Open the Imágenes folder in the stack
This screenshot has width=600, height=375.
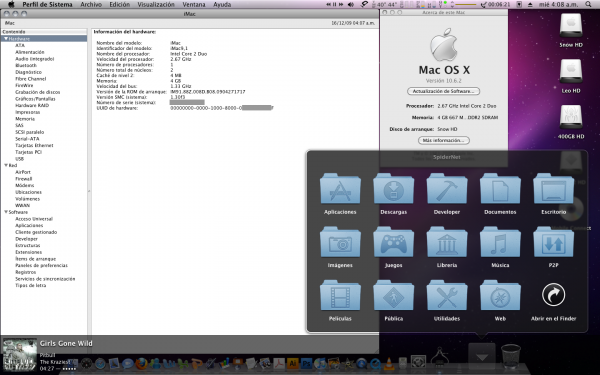(340, 242)
